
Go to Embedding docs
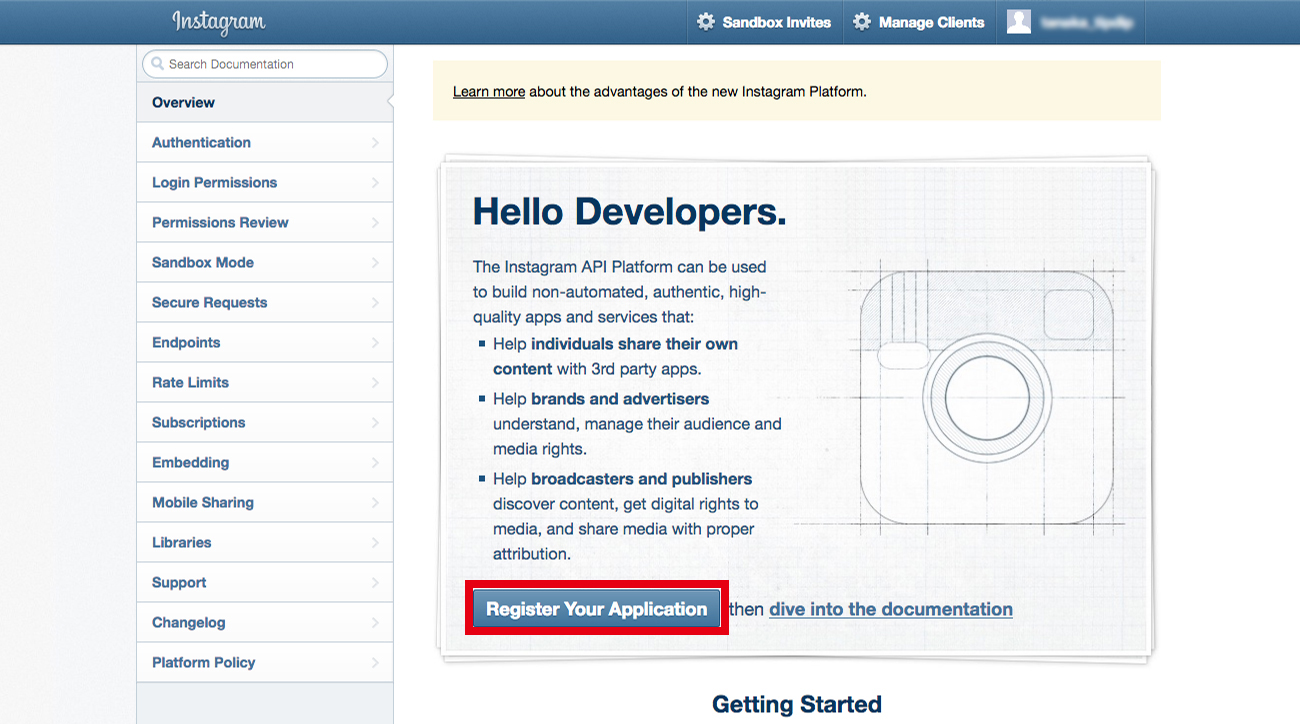pyautogui.click(x=265, y=462)
